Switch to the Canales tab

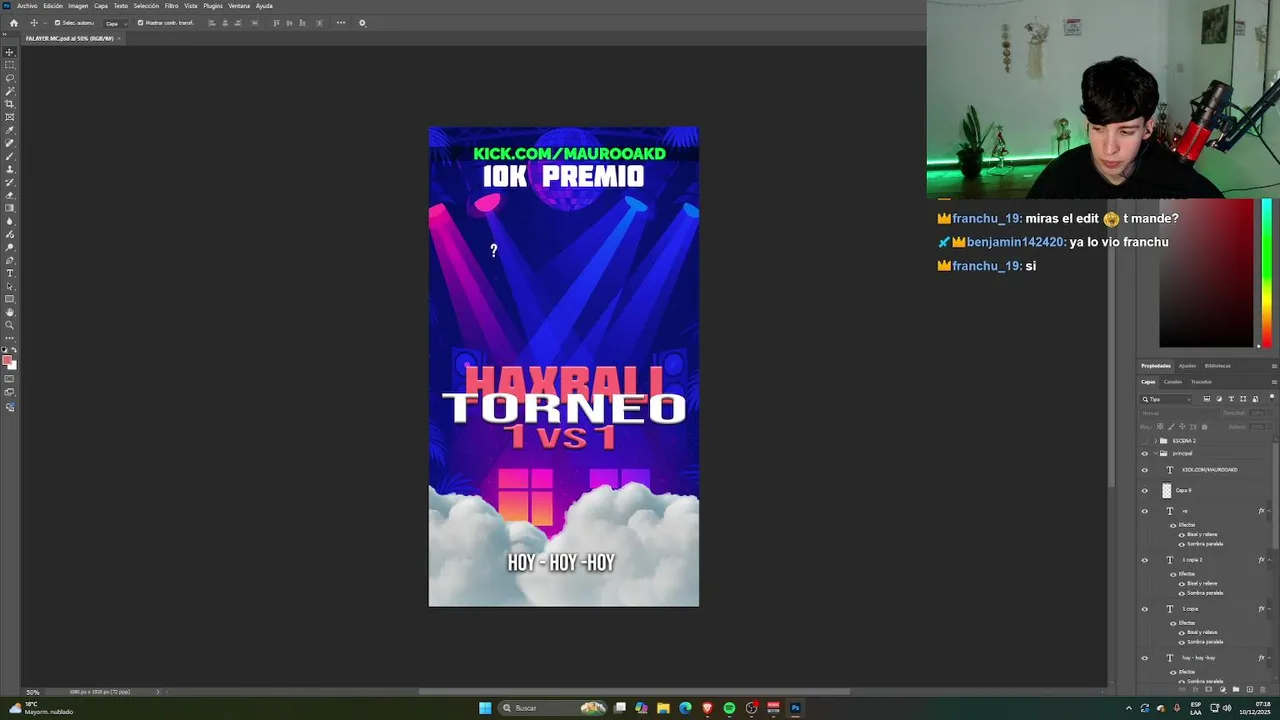click(1172, 381)
